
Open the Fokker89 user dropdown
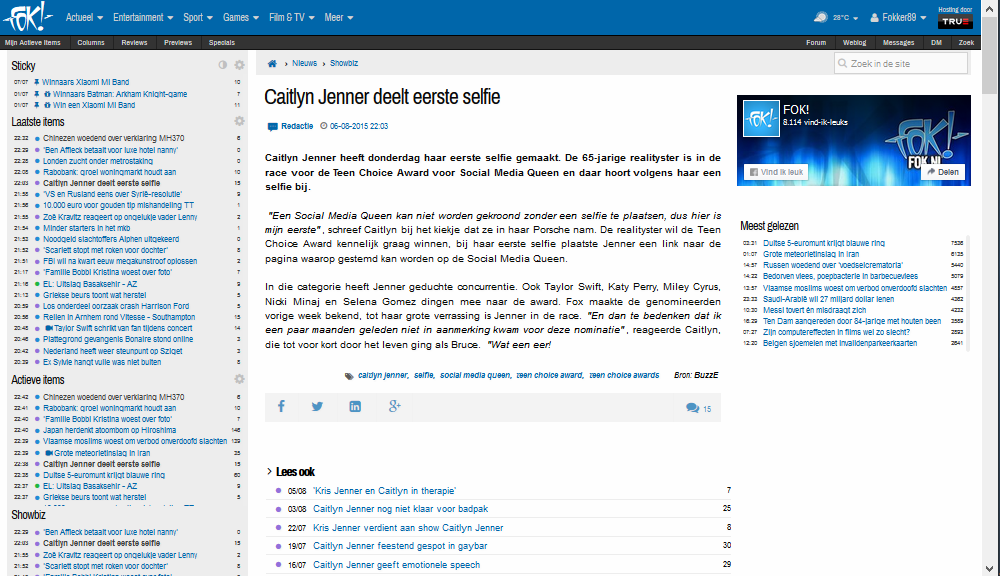point(904,18)
